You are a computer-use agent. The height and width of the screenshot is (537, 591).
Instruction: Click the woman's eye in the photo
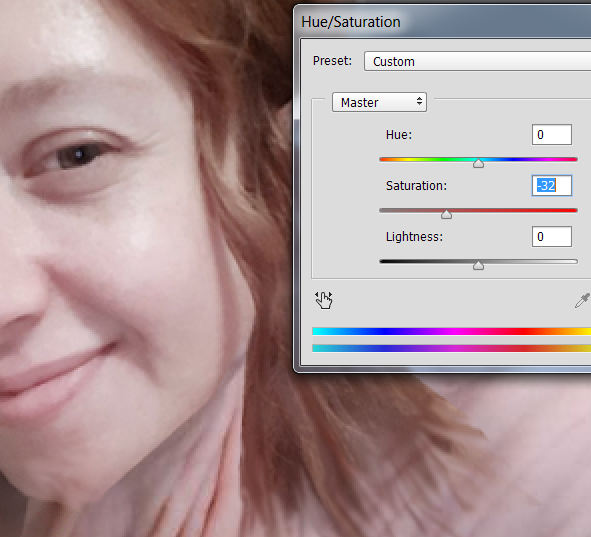tap(77, 155)
